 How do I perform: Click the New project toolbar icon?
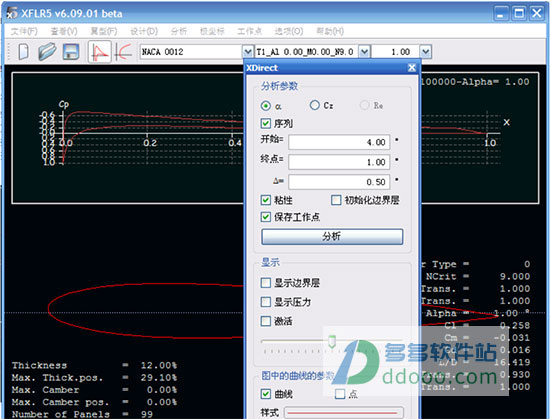[23, 52]
